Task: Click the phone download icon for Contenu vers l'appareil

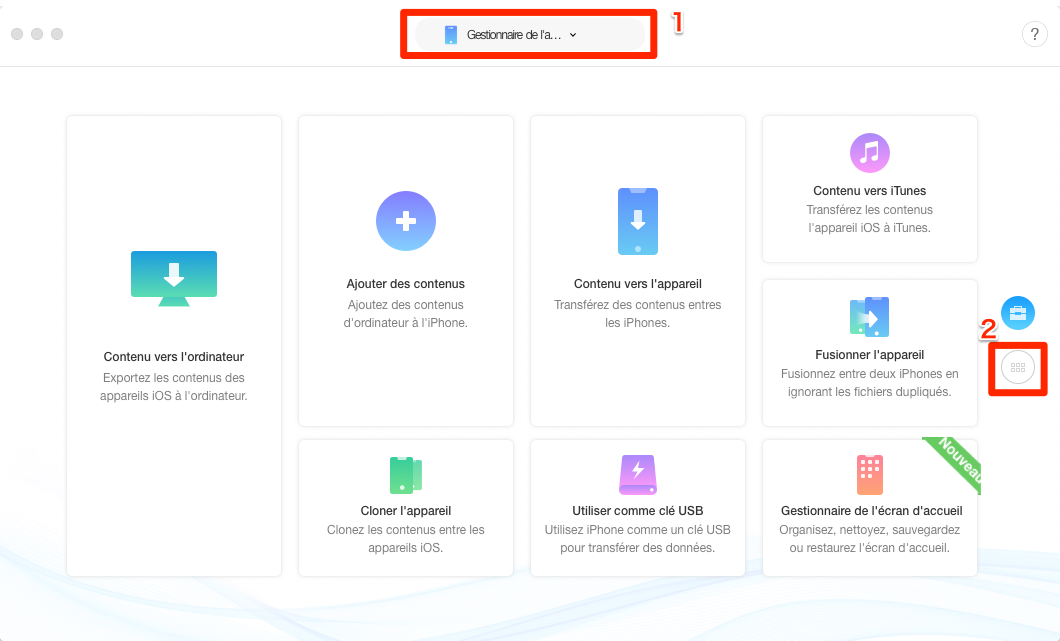Action: pos(637,221)
